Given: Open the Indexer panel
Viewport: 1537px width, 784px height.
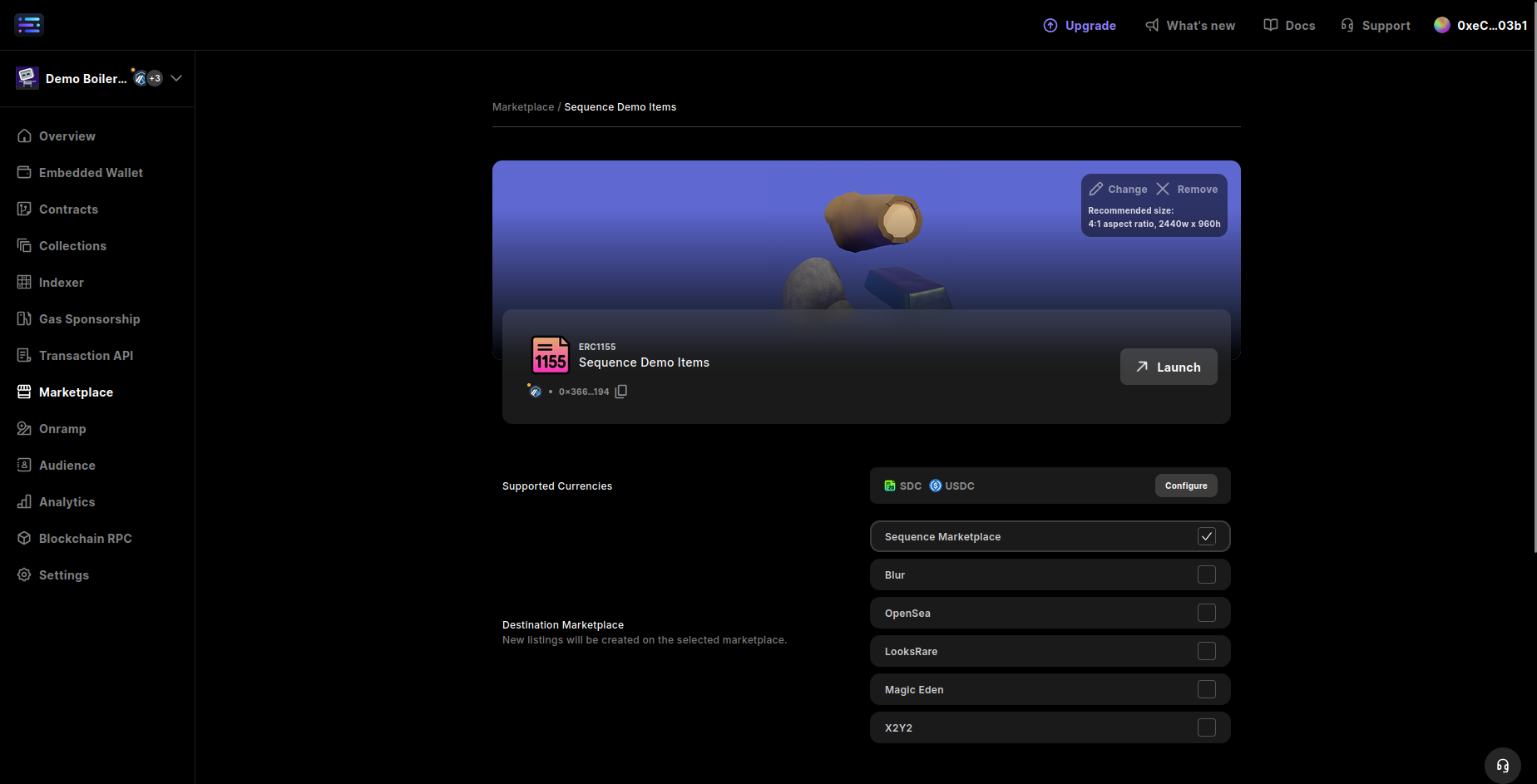Looking at the screenshot, I should click(61, 282).
